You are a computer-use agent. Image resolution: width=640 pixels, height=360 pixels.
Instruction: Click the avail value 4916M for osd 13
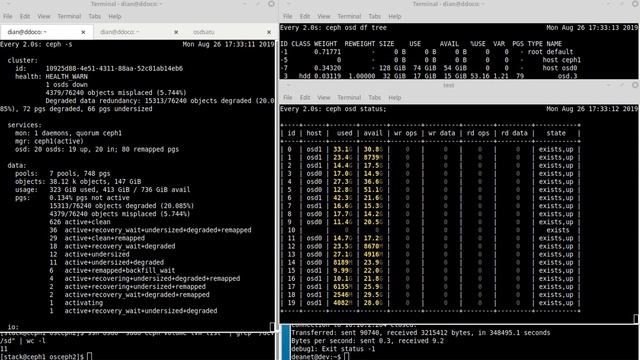point(373,254)
